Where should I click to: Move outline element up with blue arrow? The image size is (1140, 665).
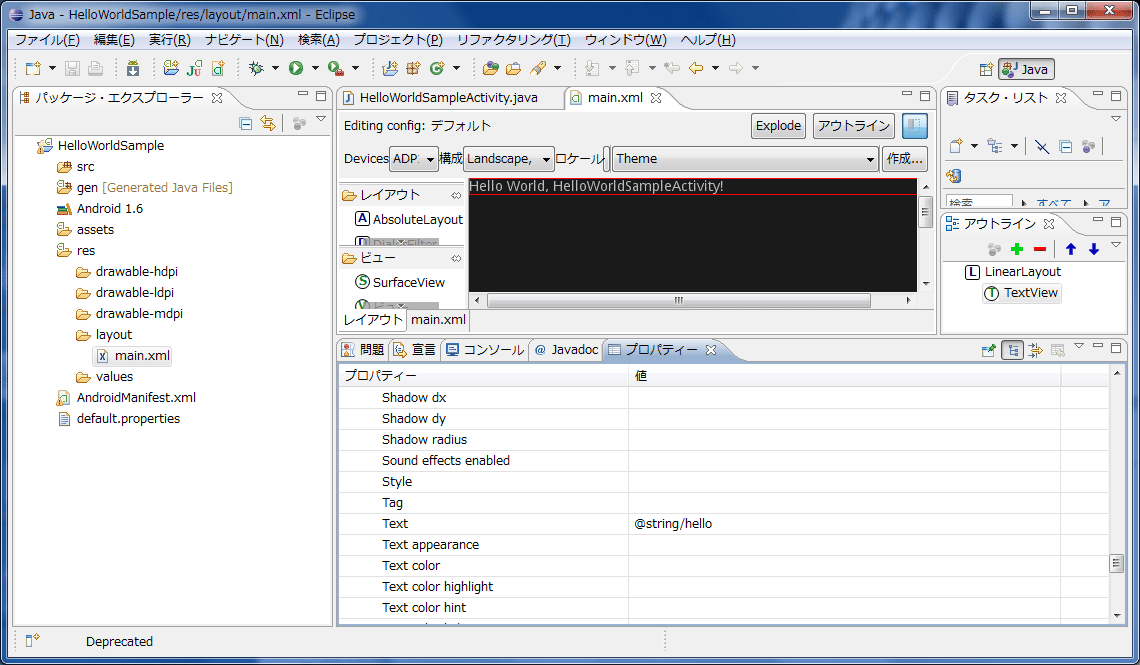(x=1070, y=249)
